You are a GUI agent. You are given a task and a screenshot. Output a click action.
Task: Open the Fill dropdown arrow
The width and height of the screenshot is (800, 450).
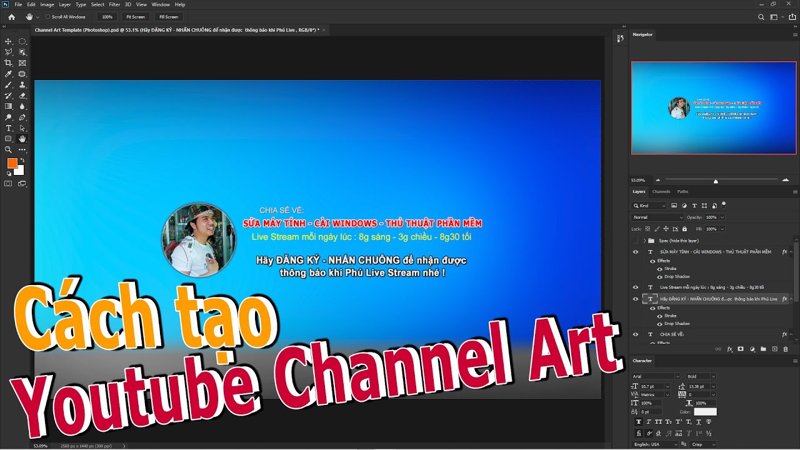tap(722, 229)
